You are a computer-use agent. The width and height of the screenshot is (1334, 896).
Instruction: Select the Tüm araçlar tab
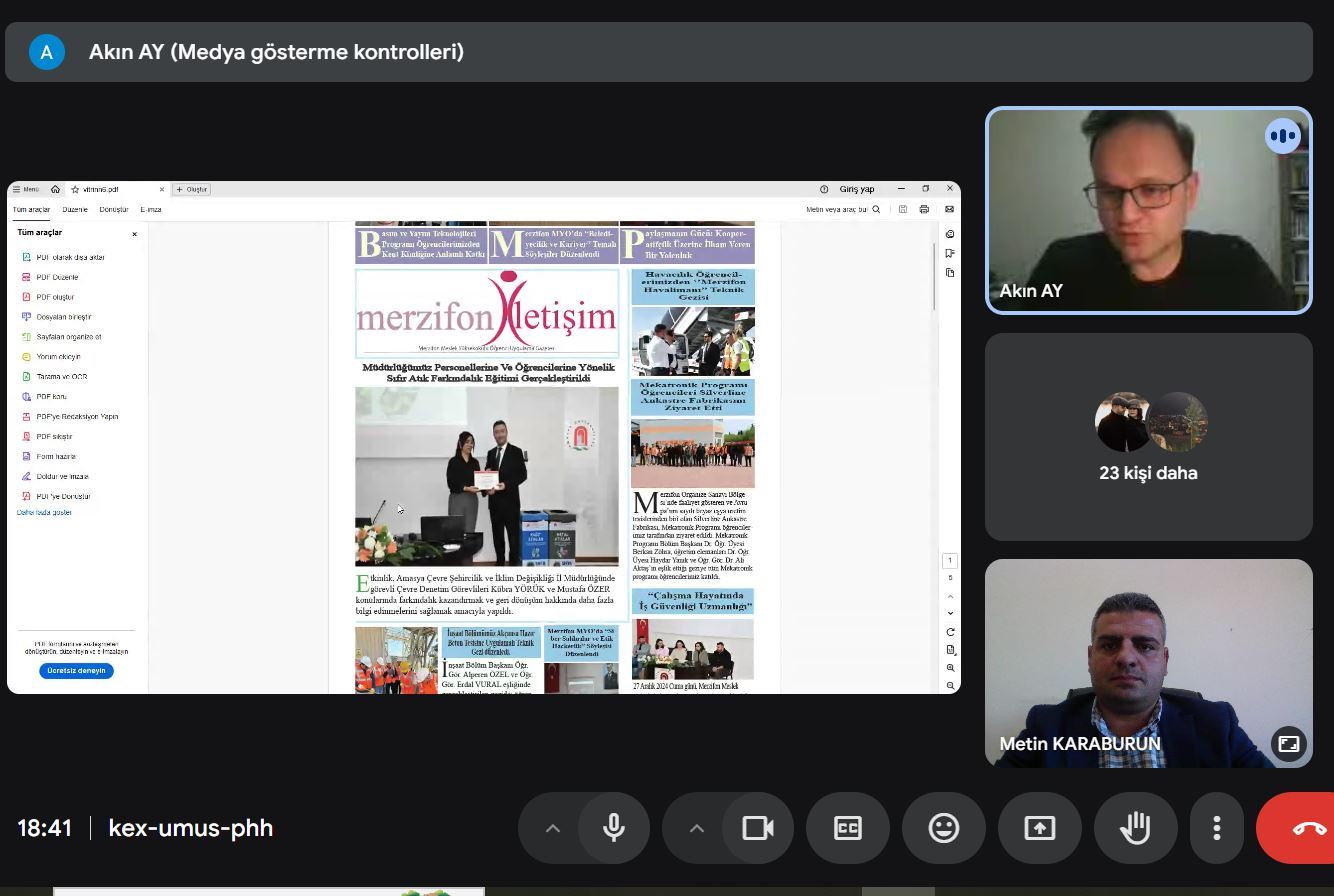(x=31, y=210)
